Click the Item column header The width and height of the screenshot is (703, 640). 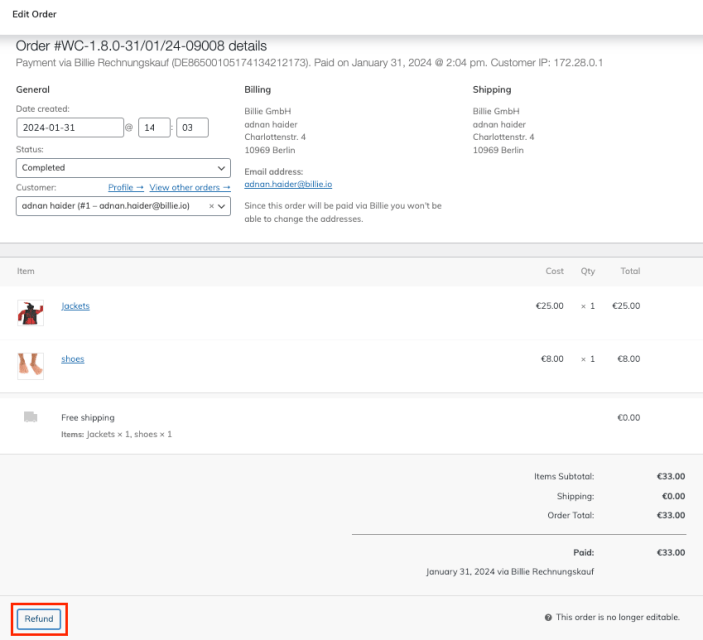pos(26,271)
